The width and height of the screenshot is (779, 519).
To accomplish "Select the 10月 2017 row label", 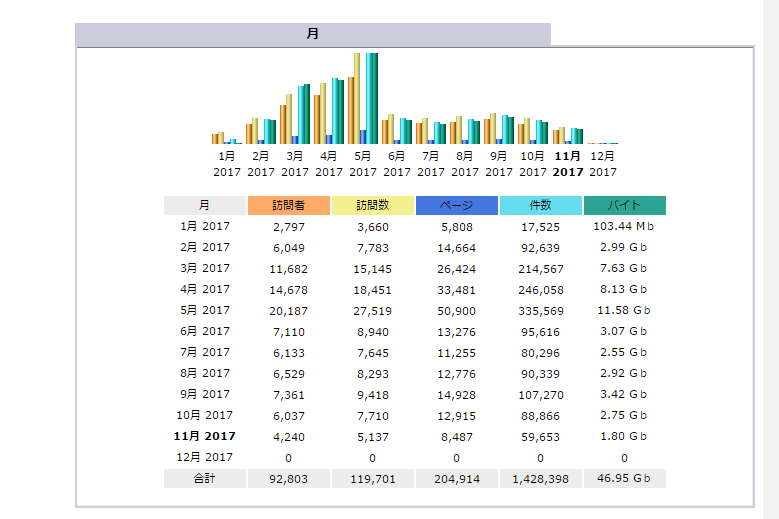I will [205, 415].
